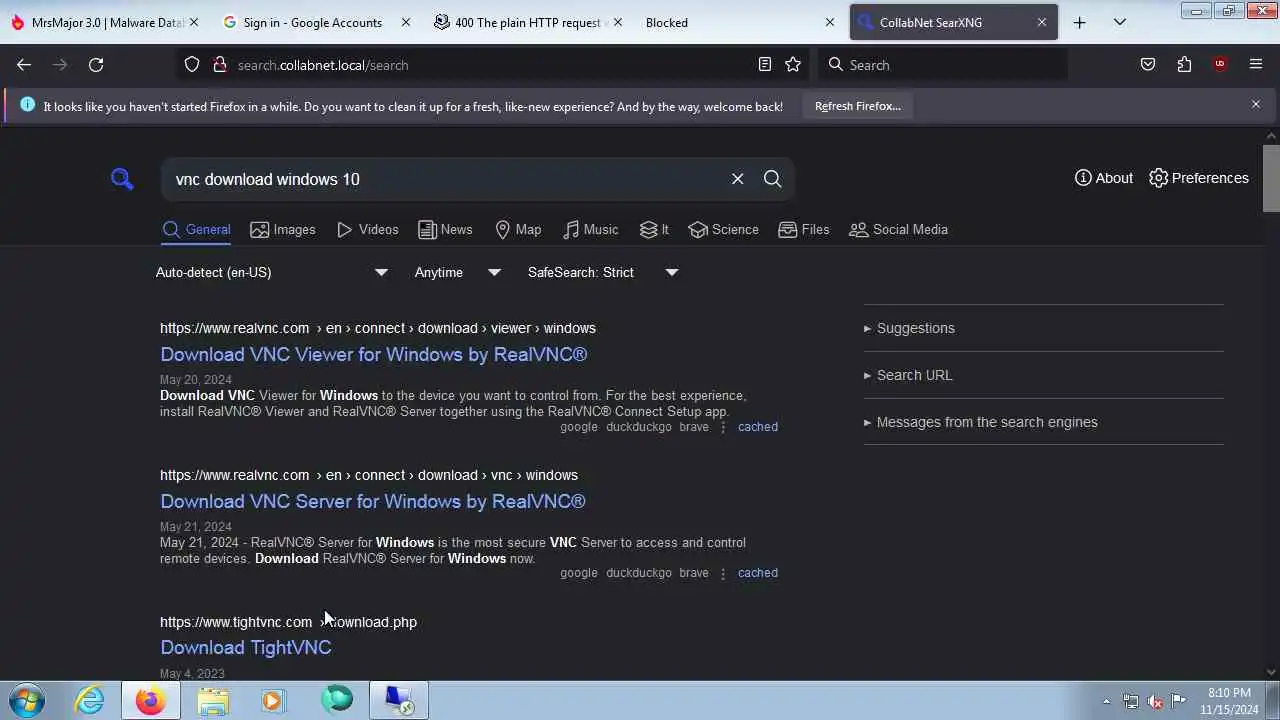Click the browser address bar

(490, 65)
